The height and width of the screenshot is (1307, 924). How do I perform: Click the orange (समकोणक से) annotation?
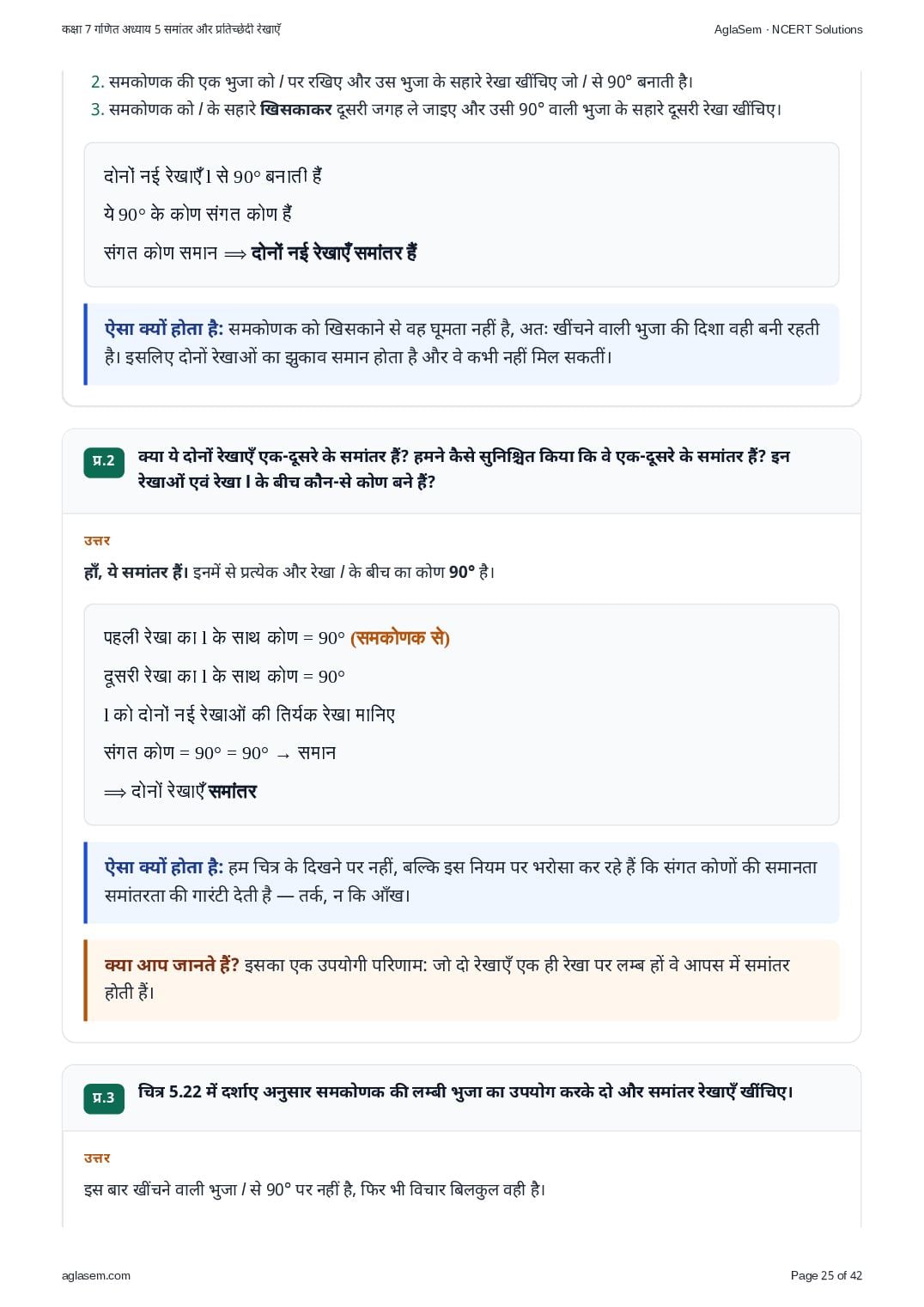(400, 638)
